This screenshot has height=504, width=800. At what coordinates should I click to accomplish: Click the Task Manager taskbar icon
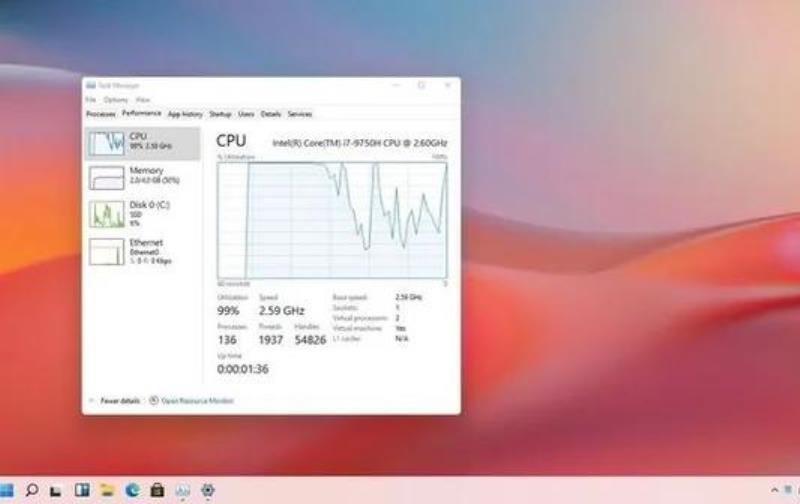pos(182,491)
